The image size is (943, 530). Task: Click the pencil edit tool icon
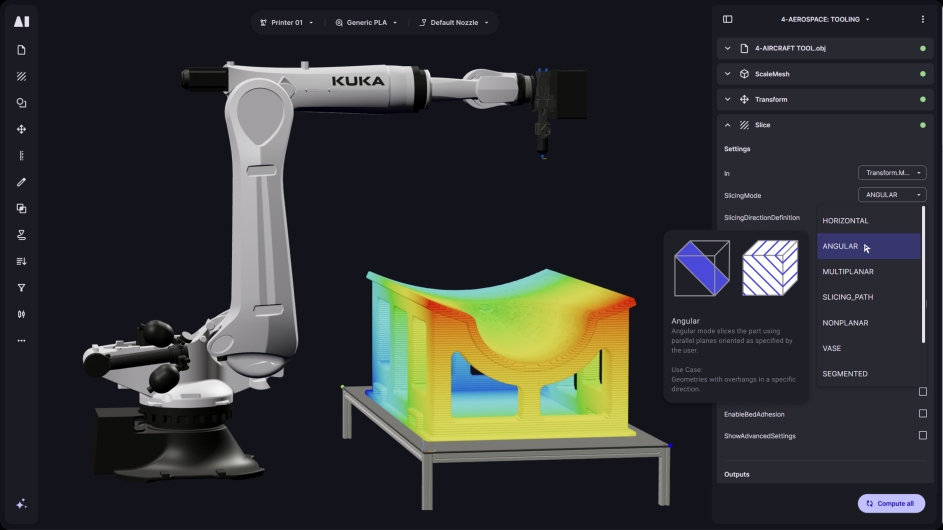pyautogui.click(x=21, y=182)
